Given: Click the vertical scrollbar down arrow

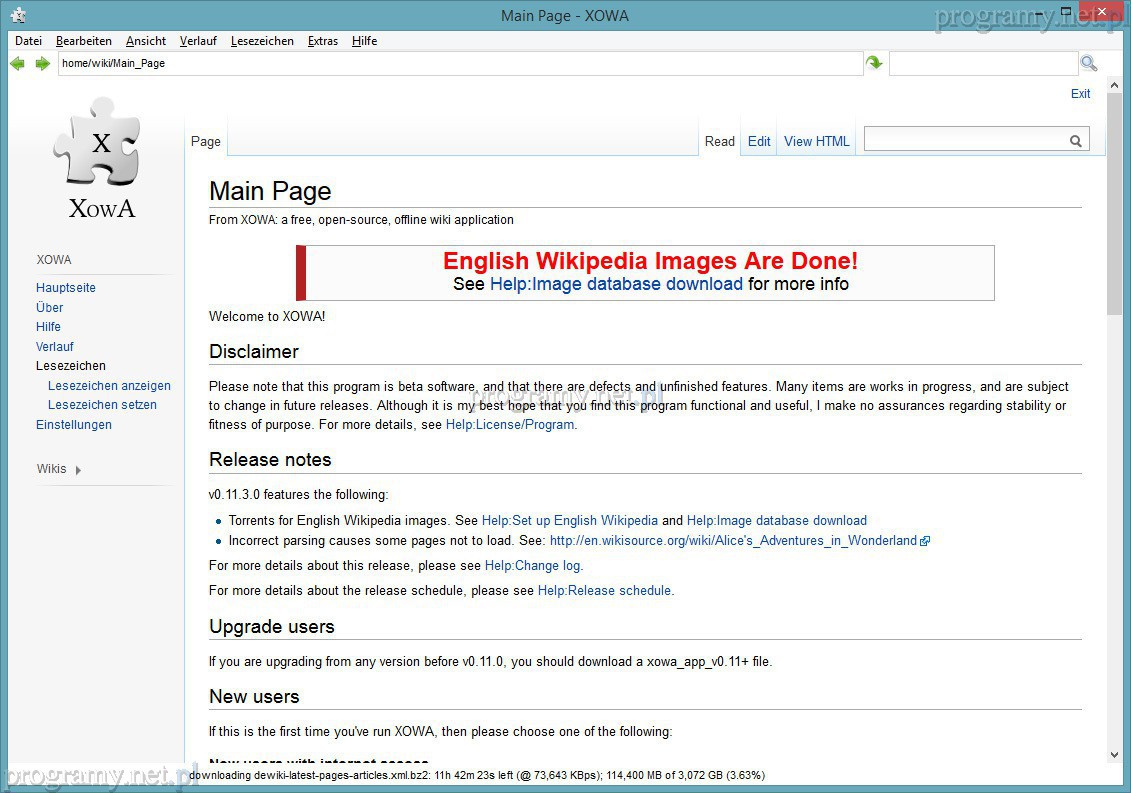Looking at the screenshot, I should pyautogui.click(x=1114, y=755).
